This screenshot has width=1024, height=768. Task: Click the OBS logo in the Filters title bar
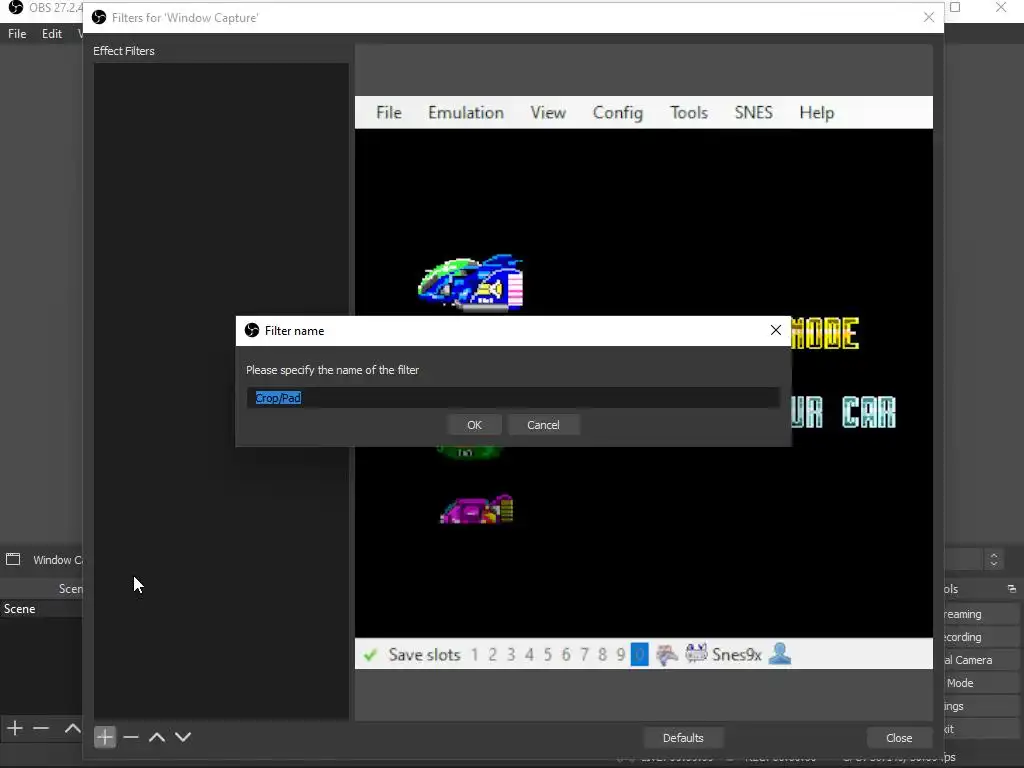[x=99, y=17]
